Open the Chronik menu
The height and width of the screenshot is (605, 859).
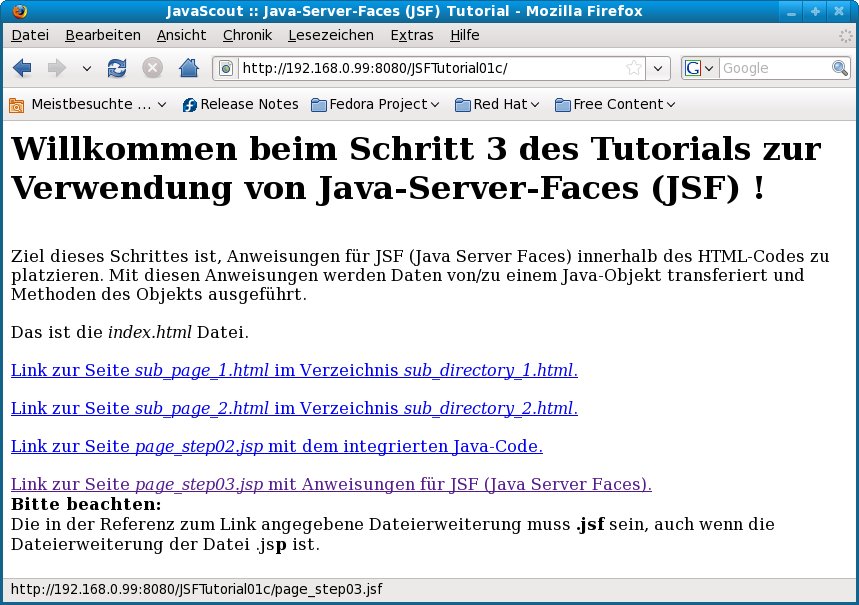point(247,35)
